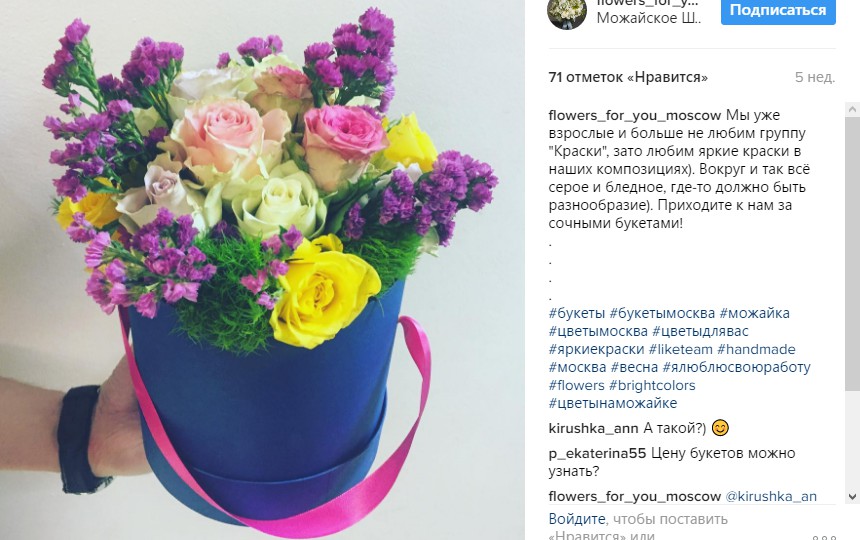Visit commenter kirushka_ann's profile
860x540 pixels.
tap(593, 428)
